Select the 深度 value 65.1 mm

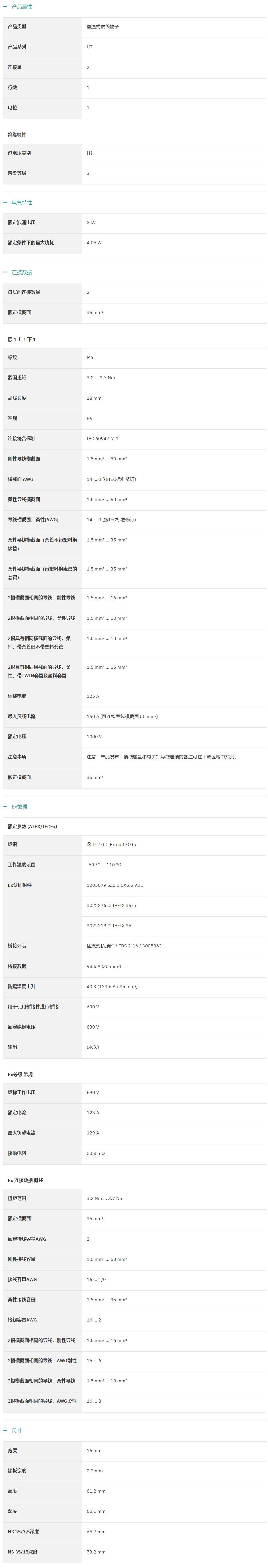coord(96,1512)
